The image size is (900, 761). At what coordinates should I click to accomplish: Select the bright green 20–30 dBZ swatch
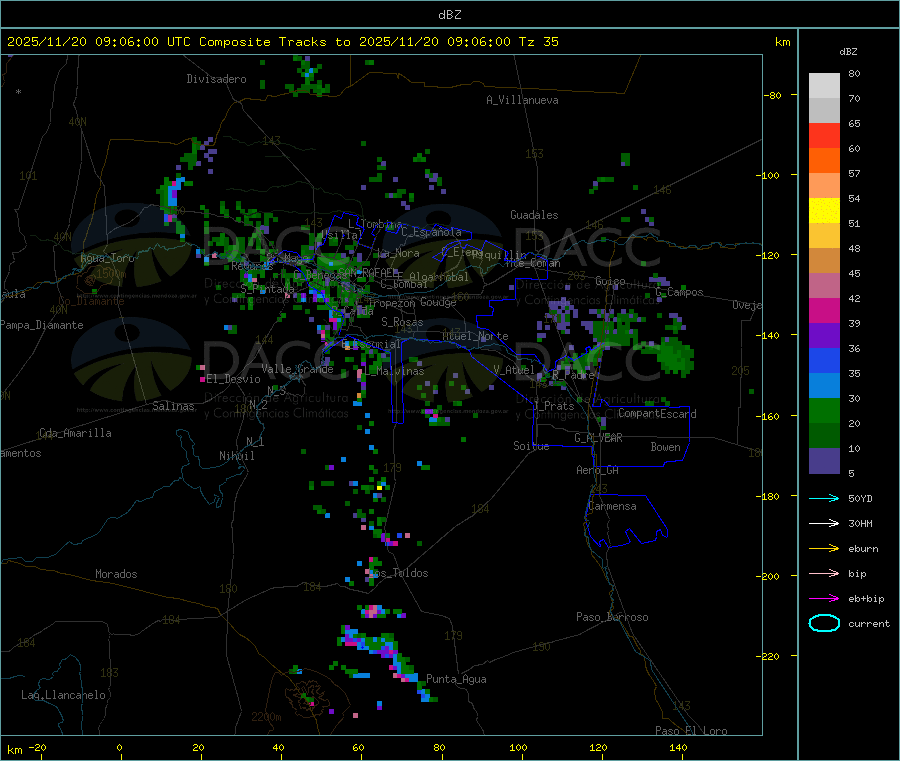click(824, 411)
